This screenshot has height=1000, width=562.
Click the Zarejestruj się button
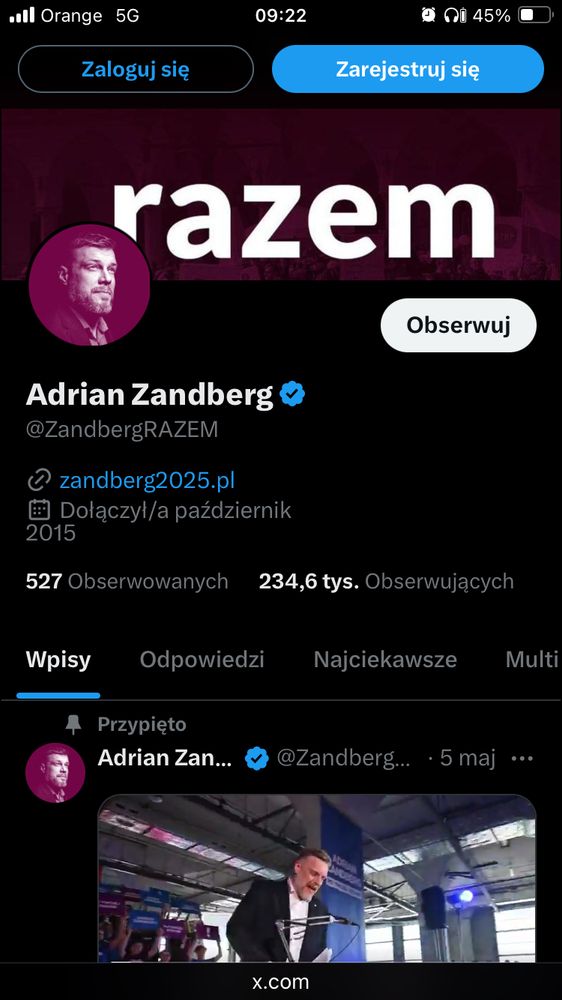coord(408,69)
